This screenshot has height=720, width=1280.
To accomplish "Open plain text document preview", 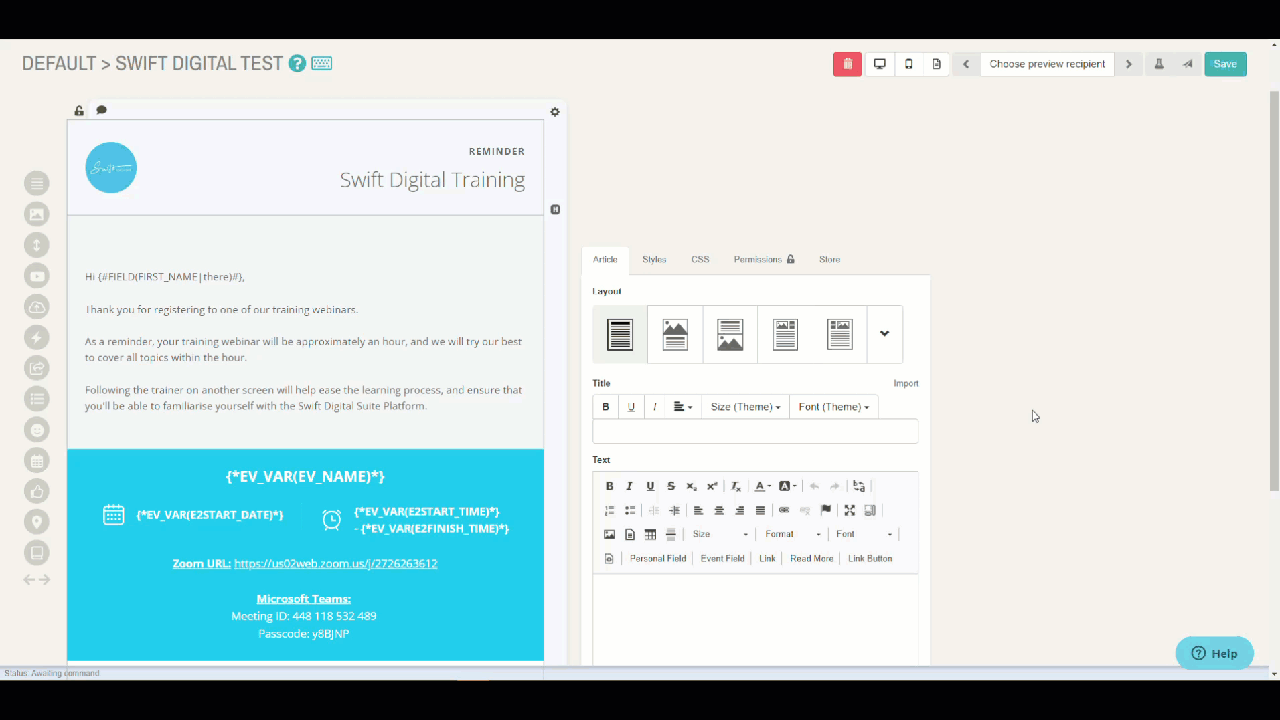I will pos(936,64).
